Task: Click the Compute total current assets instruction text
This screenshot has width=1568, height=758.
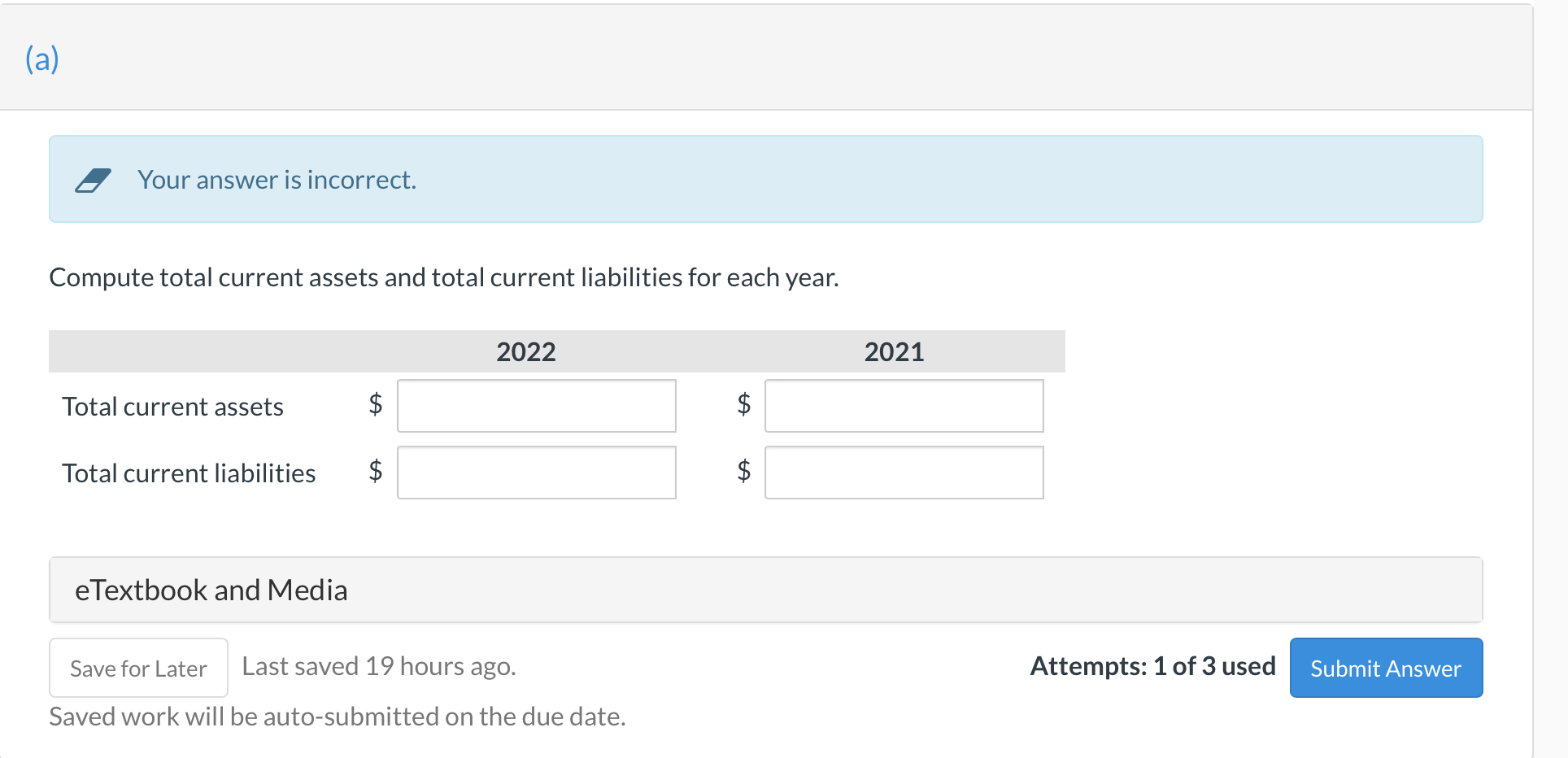Action: click(444, 277)
